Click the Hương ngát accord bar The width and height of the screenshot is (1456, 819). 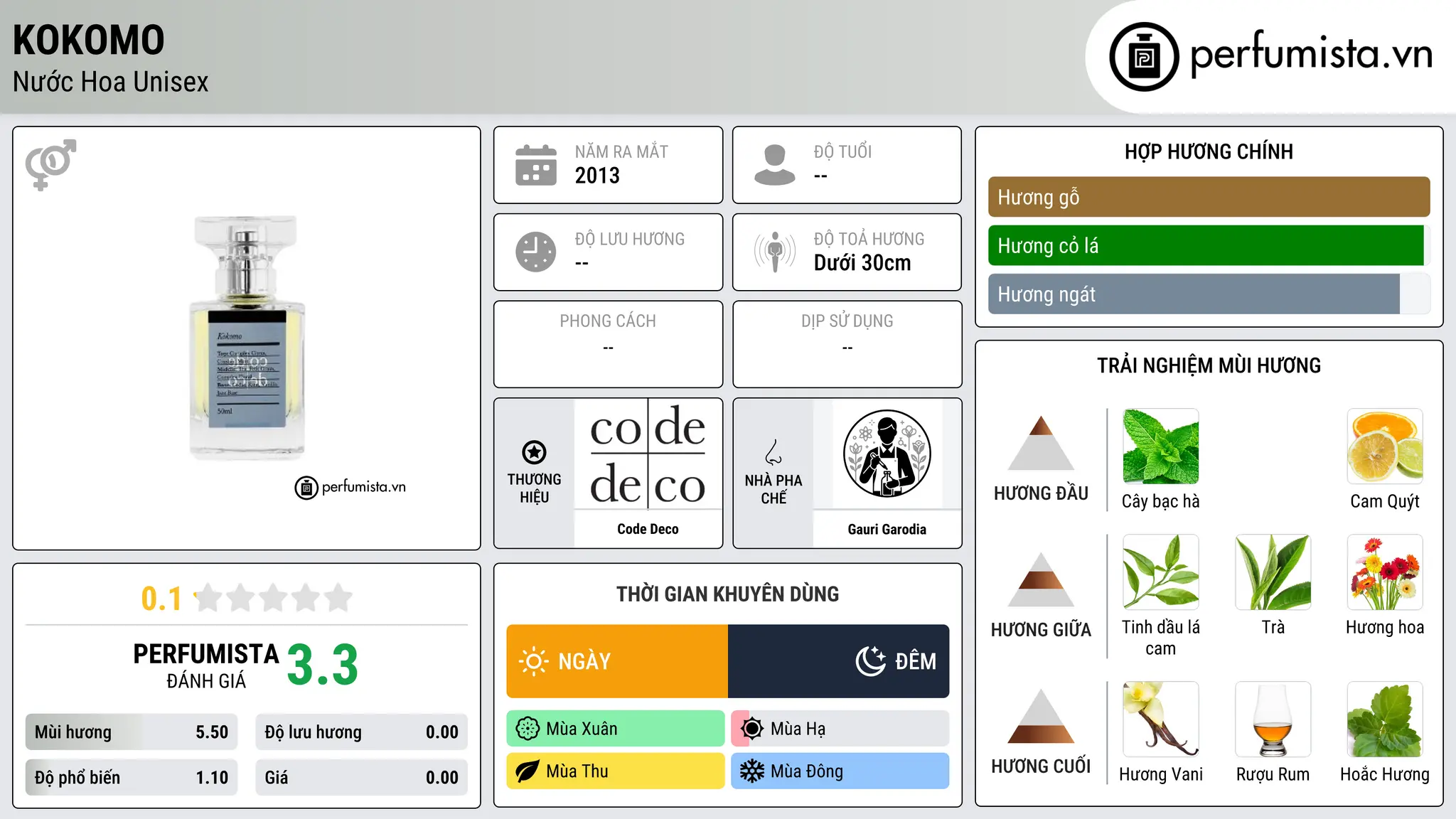click(x=1209, y=294)
